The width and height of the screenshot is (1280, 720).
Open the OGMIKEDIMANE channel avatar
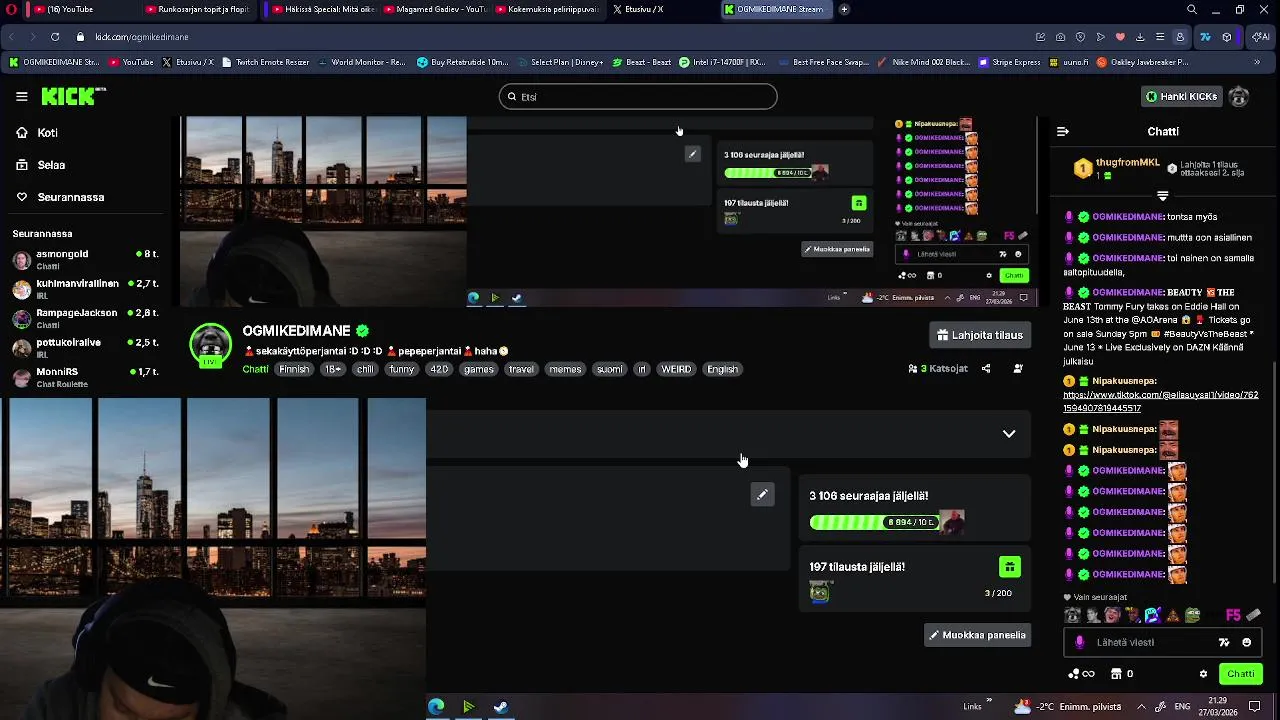(x=211, y=346)
